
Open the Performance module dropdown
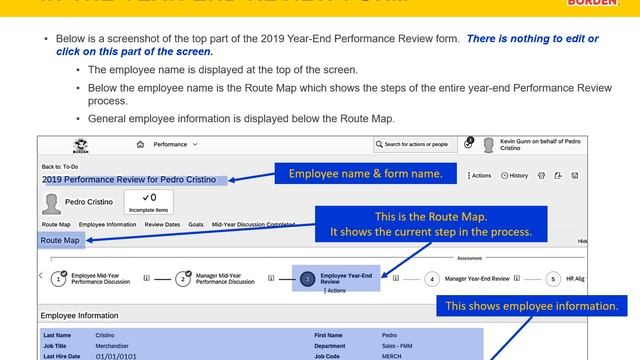click(176, 144)
